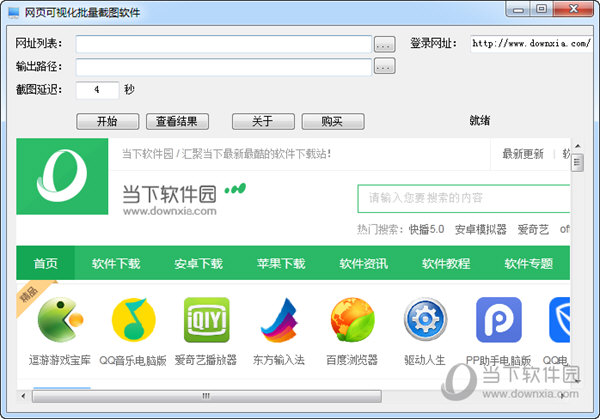The image size is (600, 419).
Task: Open the 软件下载 navigation tab
Action: [116, 263]
